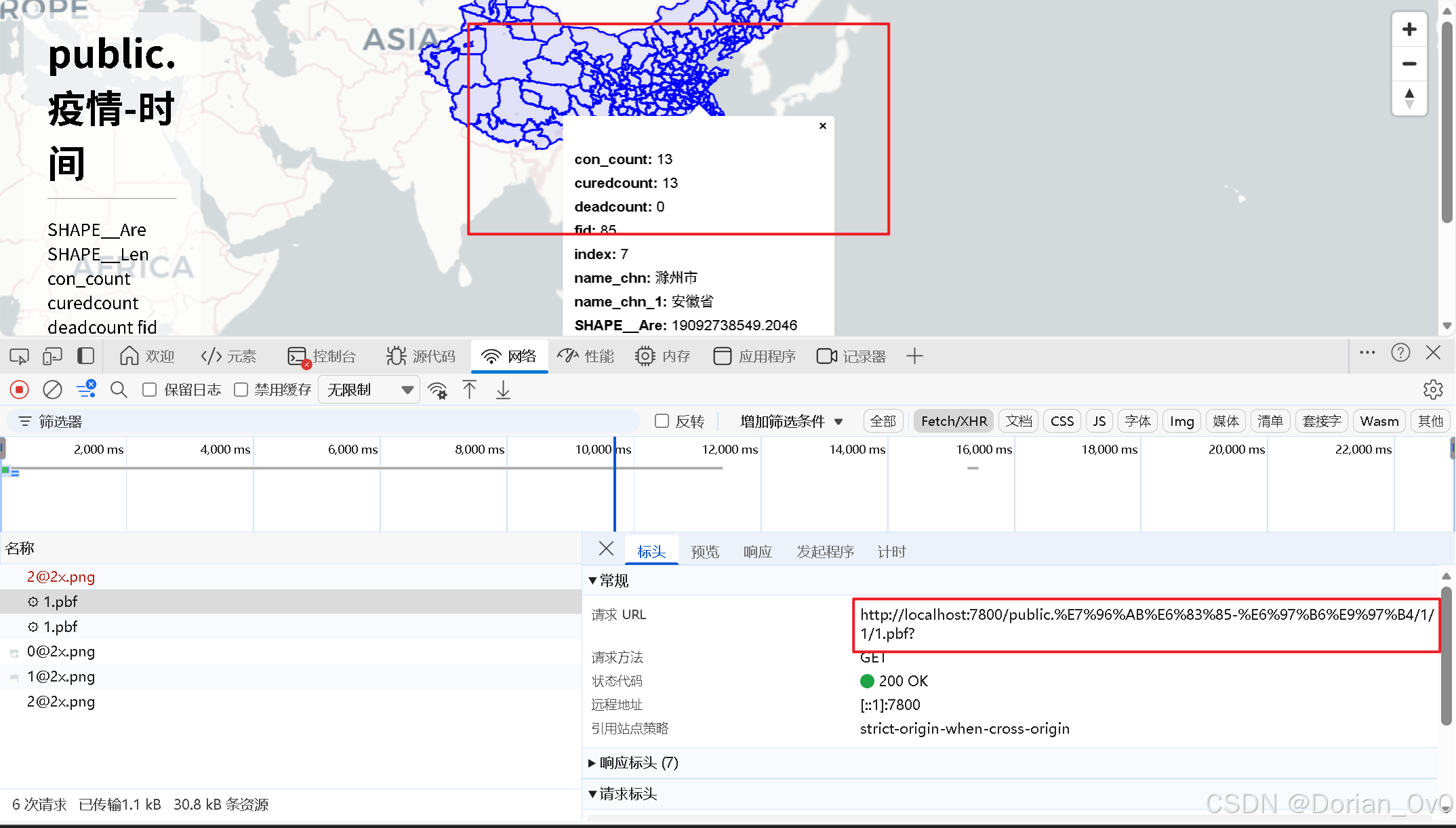
Task: Click the map zoom in plus button
Action: coord(1409,30)
